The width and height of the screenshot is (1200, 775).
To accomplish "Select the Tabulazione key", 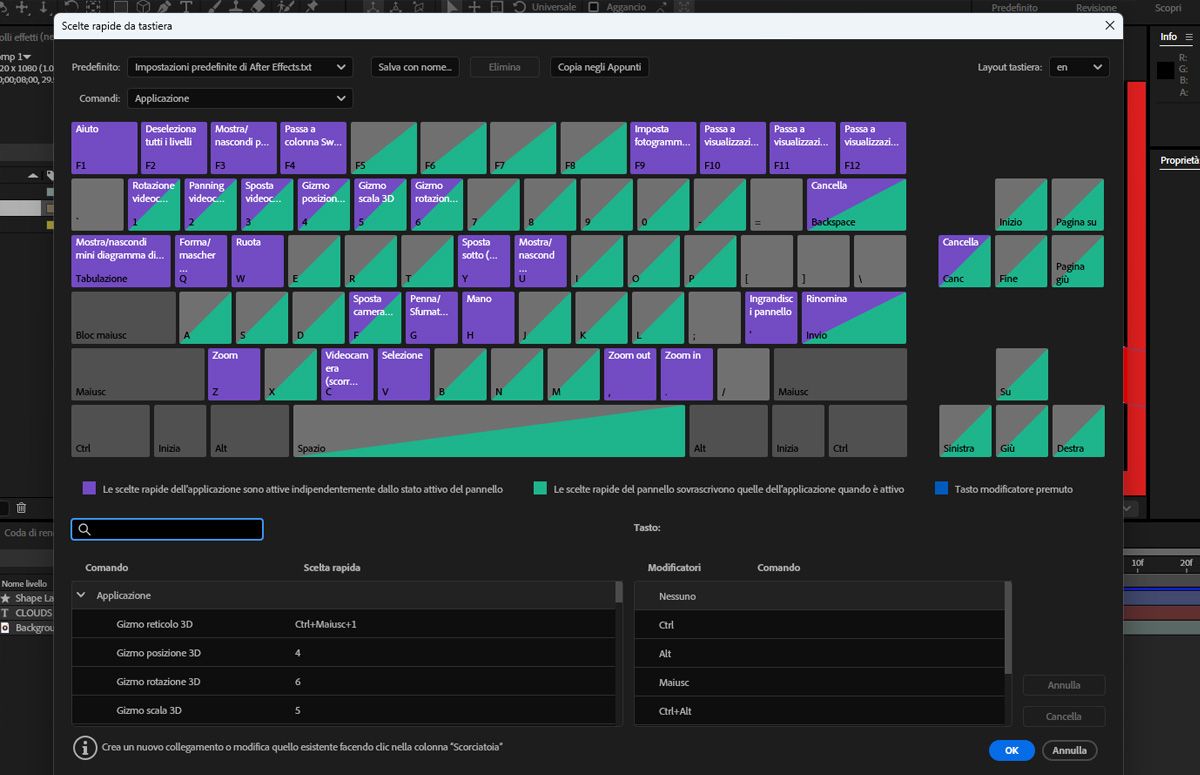I will click(x=121, y=261).
